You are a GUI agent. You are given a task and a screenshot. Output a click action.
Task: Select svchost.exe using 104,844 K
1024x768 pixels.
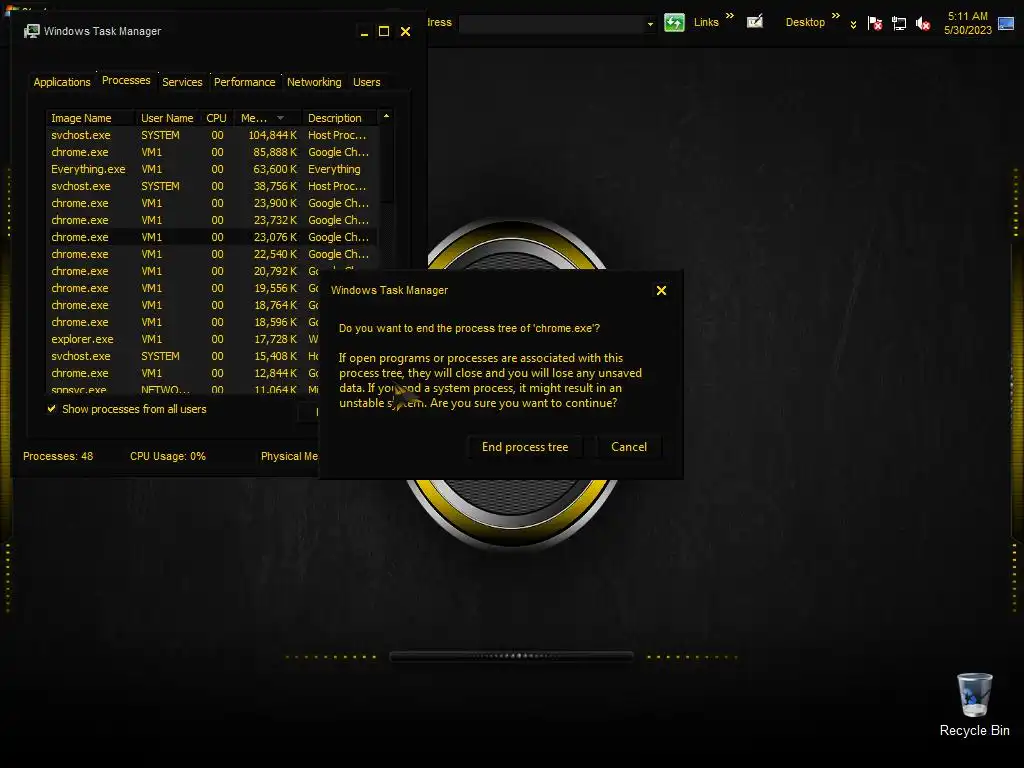(x=212, y=135)
